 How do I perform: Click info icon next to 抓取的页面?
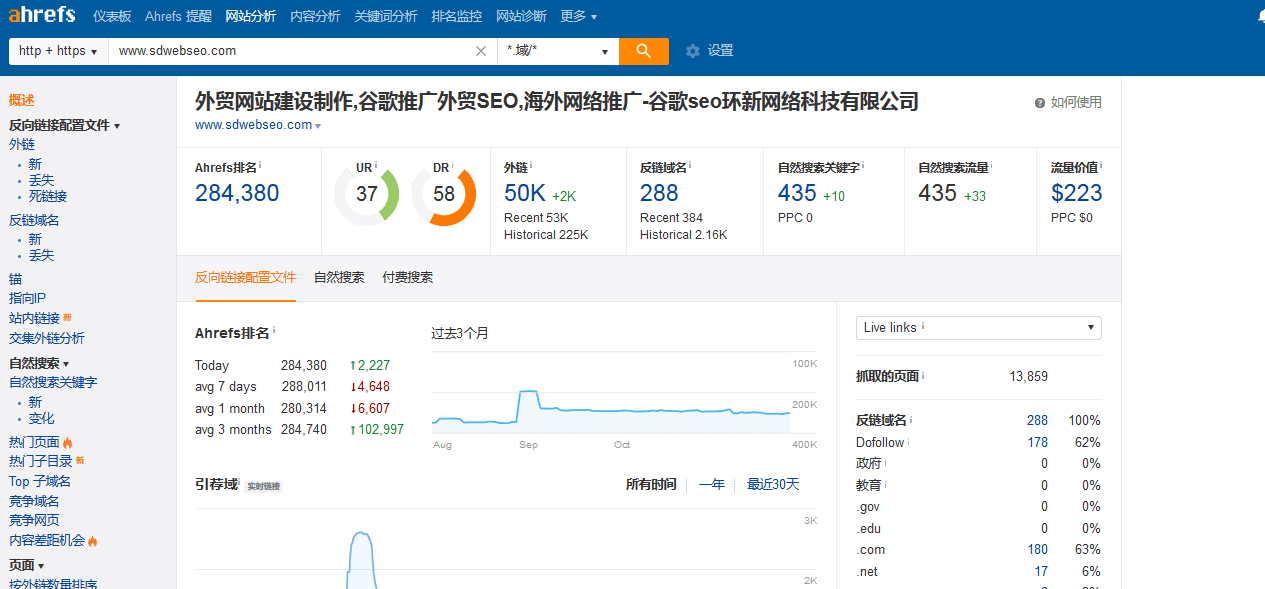tap(923, 376)
